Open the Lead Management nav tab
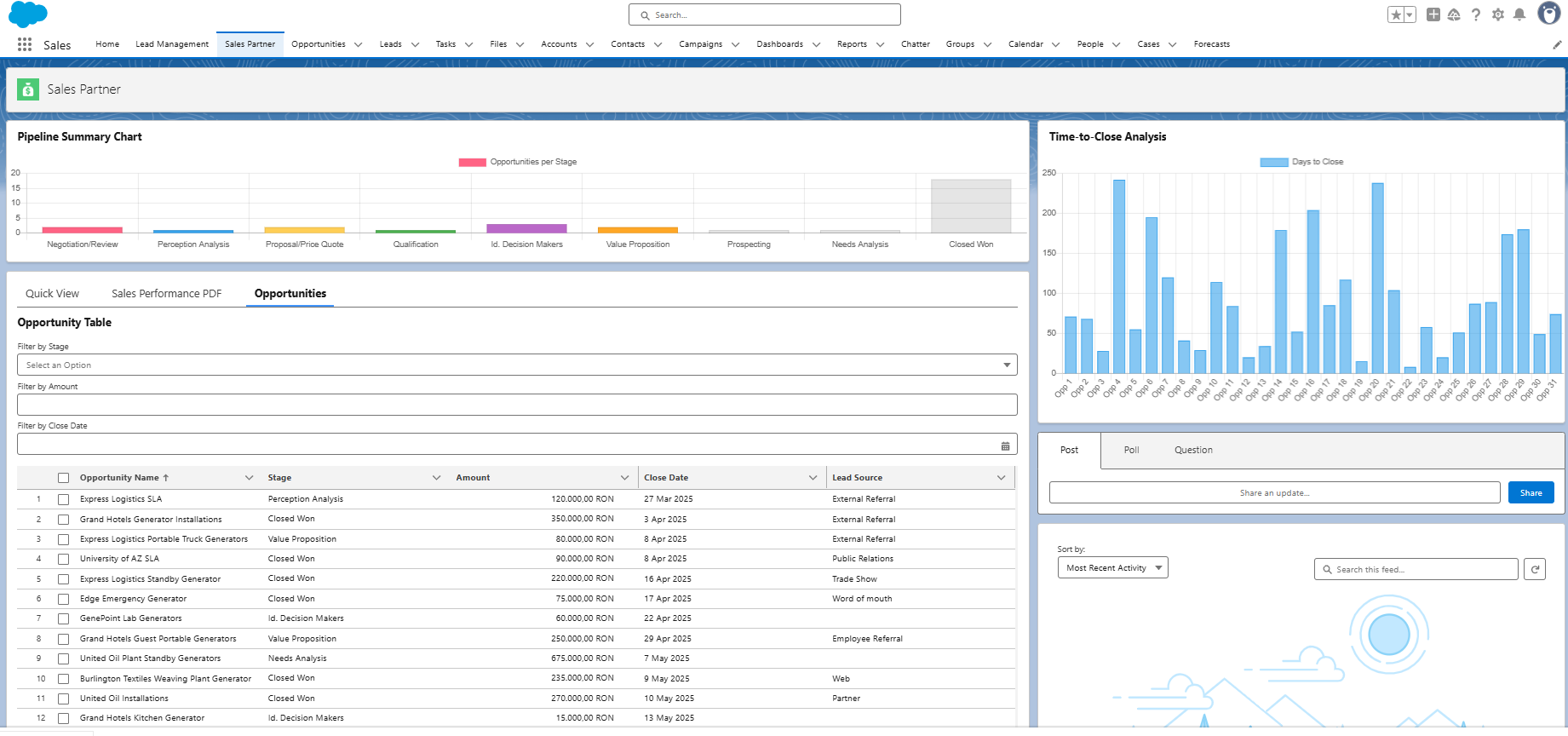Screen dimensions: 1568x736 [x=172, y=44]
